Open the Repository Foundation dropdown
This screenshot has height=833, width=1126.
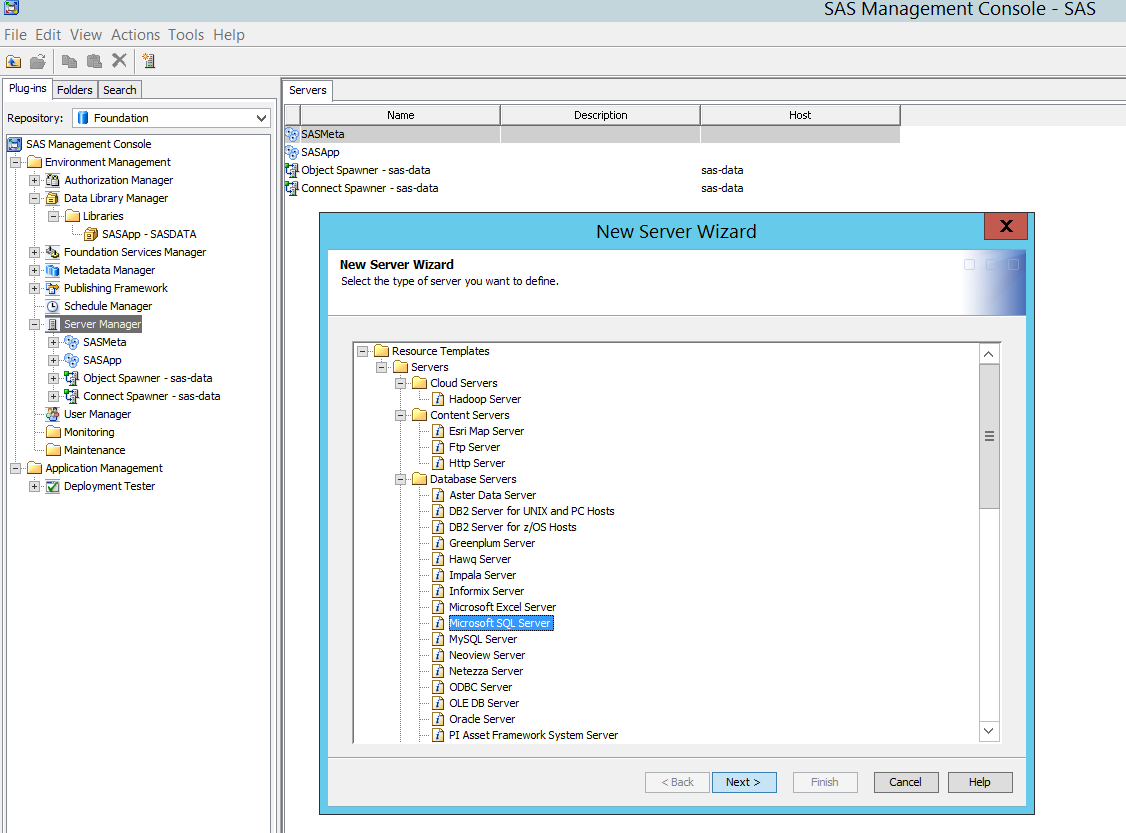pos(261,118)
